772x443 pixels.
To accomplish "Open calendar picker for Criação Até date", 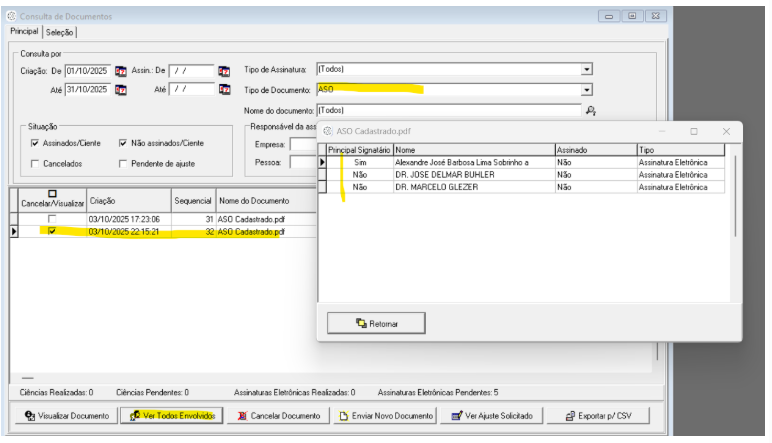I will pos(121,90).
